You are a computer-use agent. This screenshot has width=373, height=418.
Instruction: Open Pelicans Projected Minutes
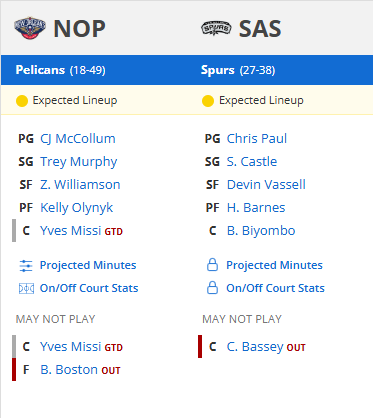pos(88,265)
